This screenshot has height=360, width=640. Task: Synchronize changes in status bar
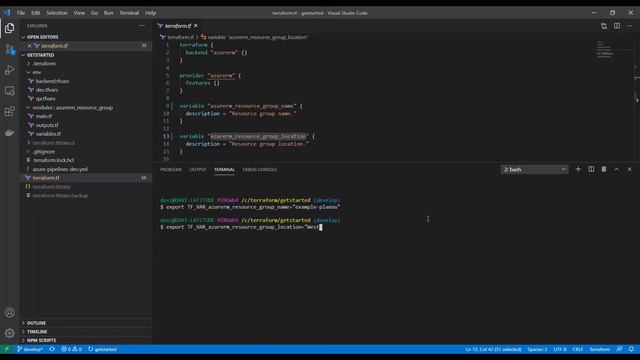[52, 349]
